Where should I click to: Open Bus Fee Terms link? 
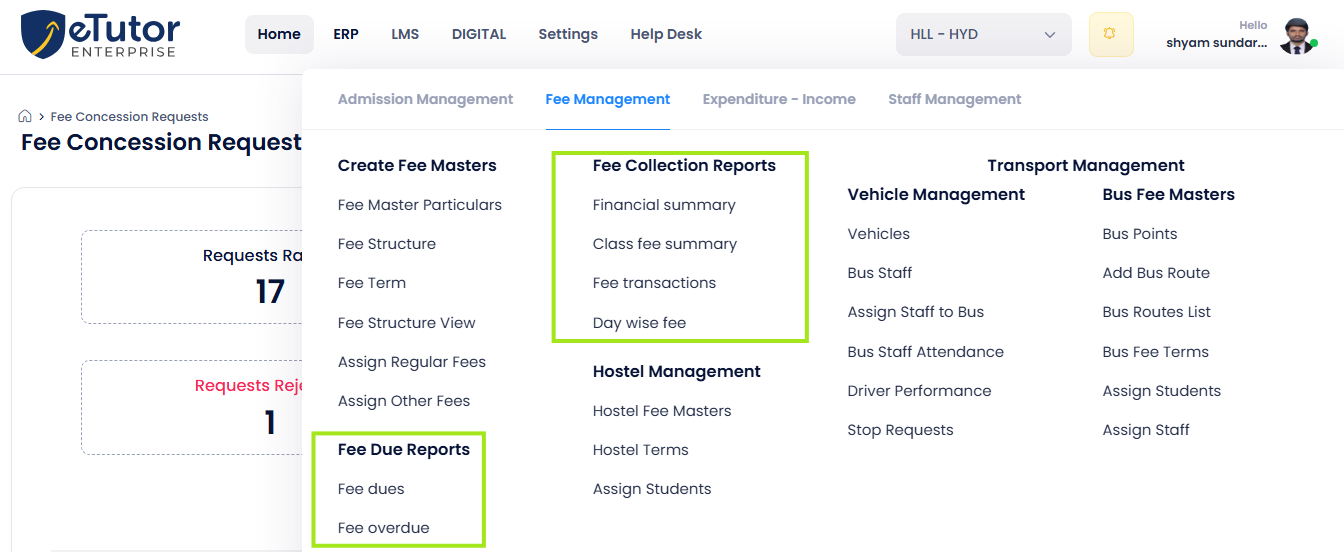pyautogui.click(x=1156, y=352)
